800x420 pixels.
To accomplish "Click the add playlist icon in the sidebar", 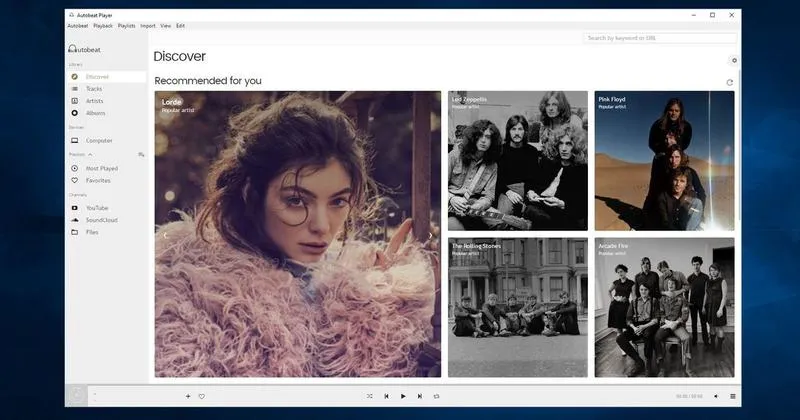I will (141, 155).
